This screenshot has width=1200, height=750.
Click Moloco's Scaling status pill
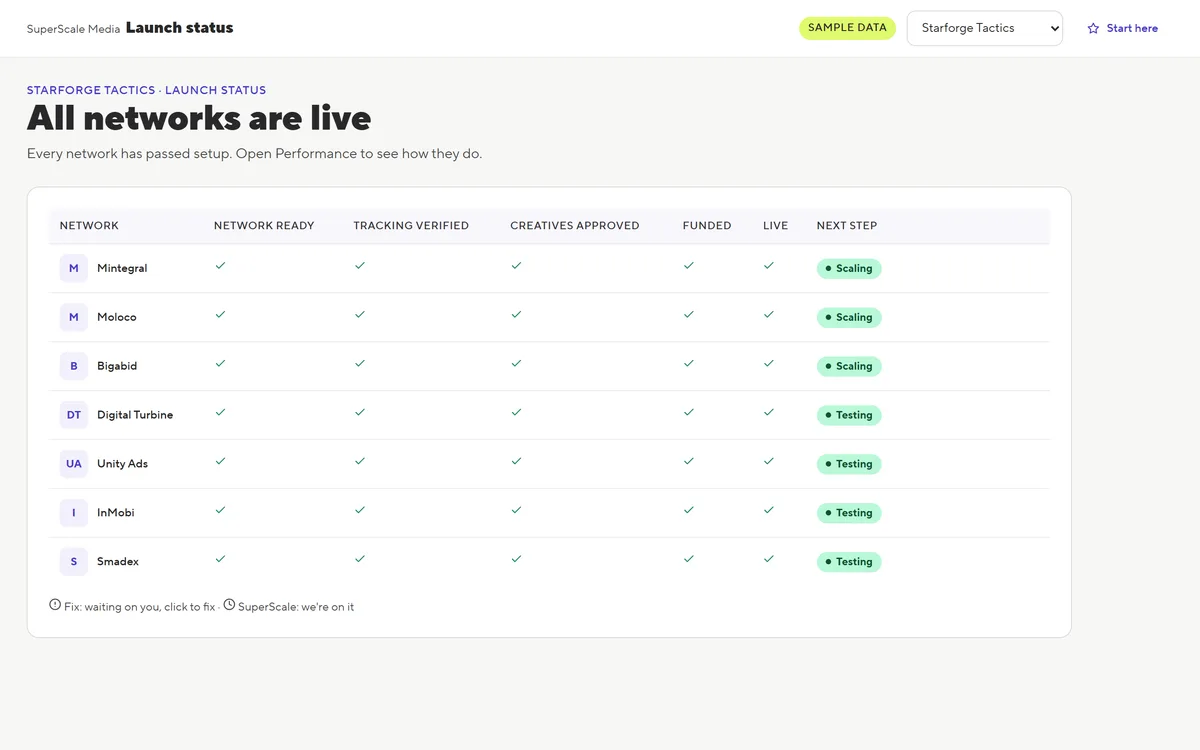click(x=849, y=317)
